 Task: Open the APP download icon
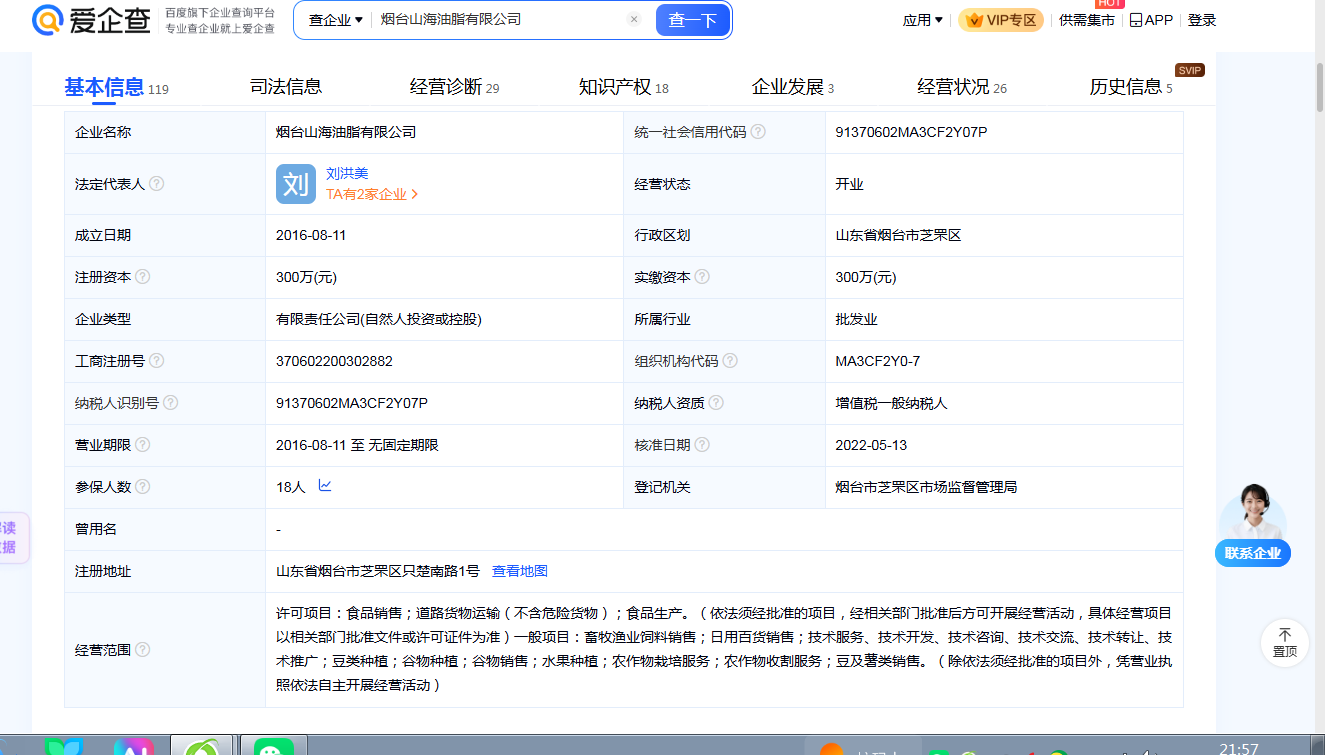tap(1150, 20)
